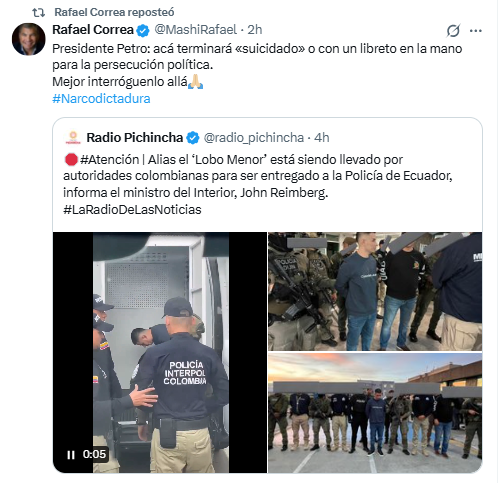Click the 2h timestamp of the tweet
The width and height of the screenshot is (499, 483).
click(255, 30)
